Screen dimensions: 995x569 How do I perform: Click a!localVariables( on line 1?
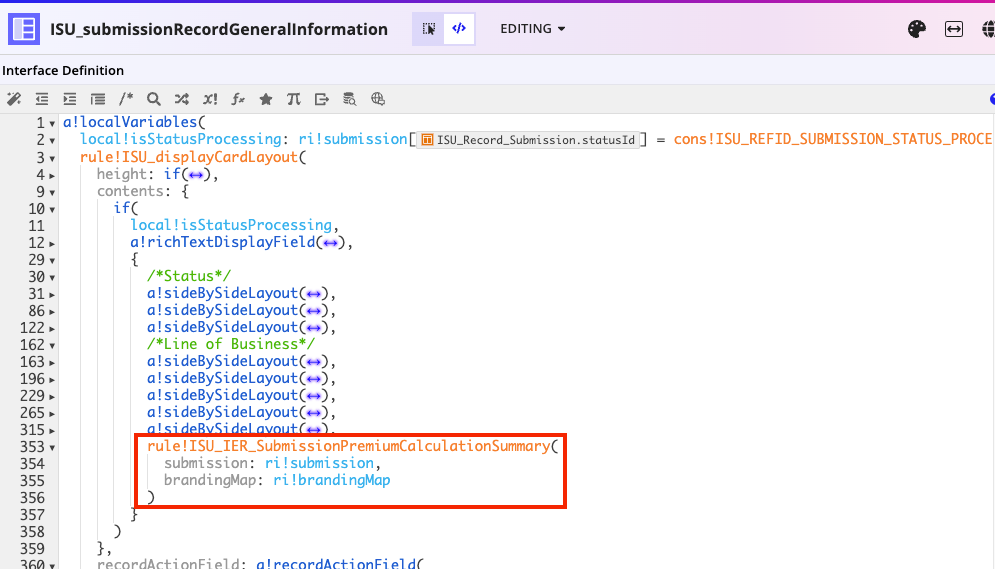[135, 122]
